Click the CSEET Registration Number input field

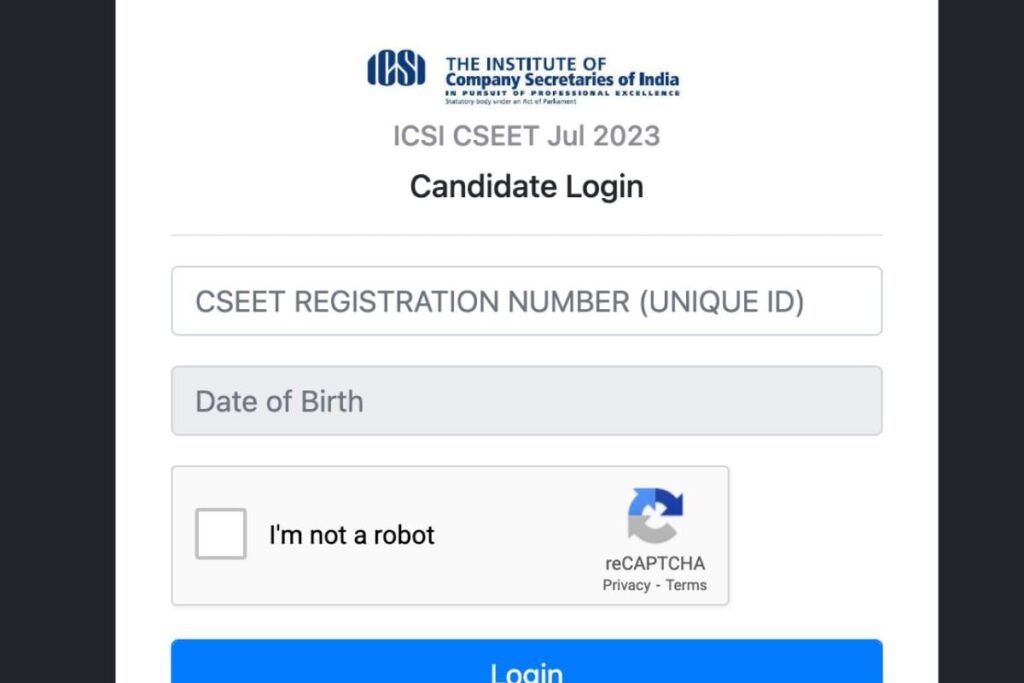(x=527, y=301)
